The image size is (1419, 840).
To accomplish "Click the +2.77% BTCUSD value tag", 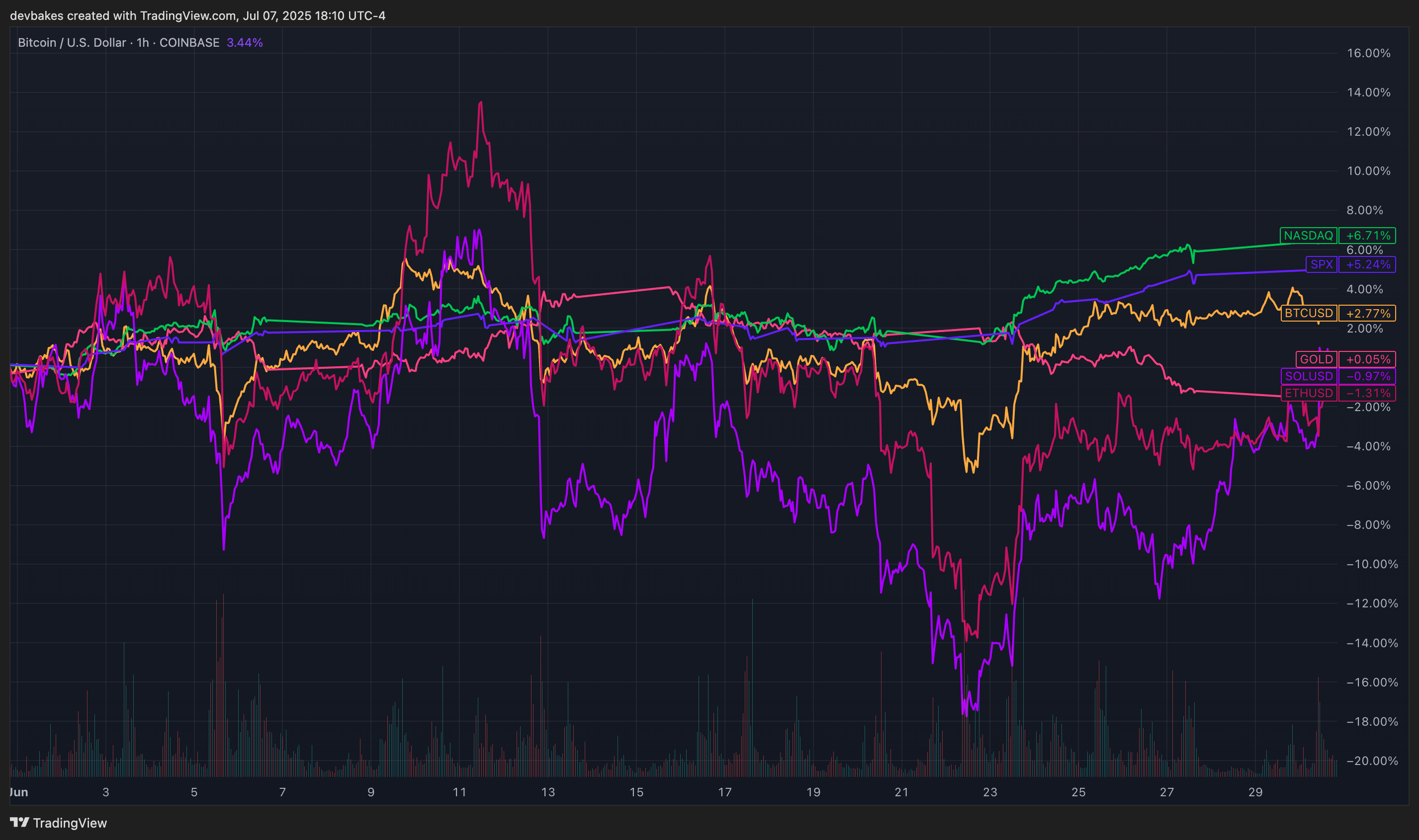I will (x=1367, y=313).
